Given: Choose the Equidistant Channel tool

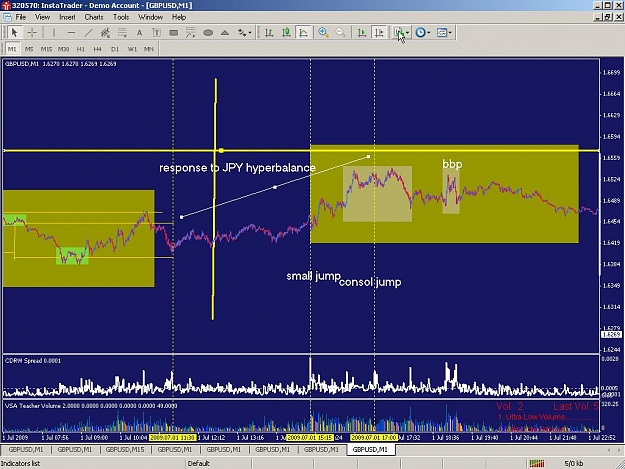Looking at the screenshot, I should tap(105, 33).
